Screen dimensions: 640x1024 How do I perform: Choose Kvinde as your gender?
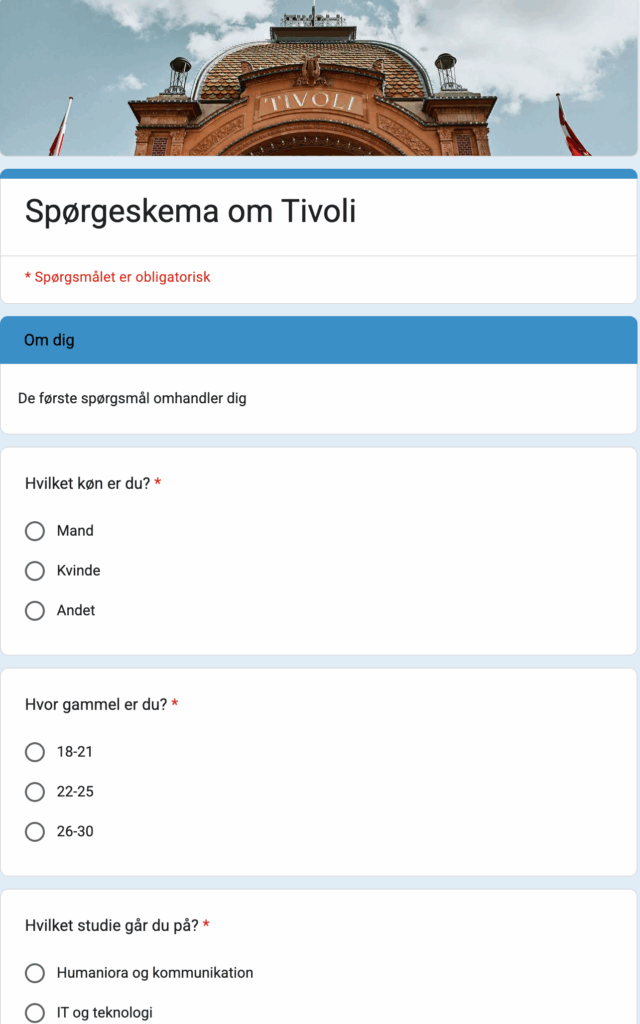[35, 571]
